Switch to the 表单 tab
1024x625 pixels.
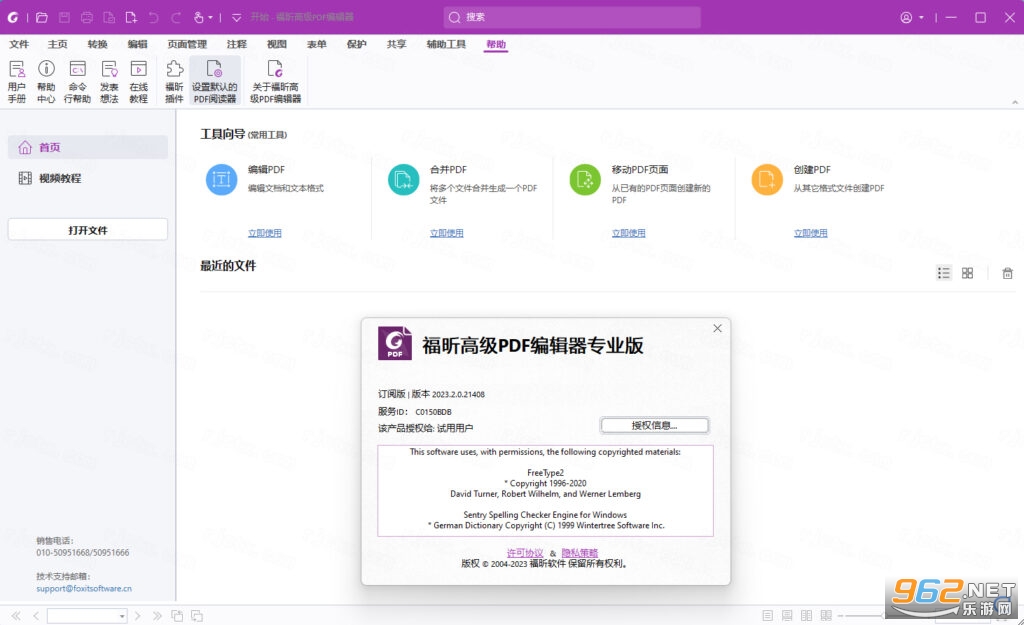point(316,44)
